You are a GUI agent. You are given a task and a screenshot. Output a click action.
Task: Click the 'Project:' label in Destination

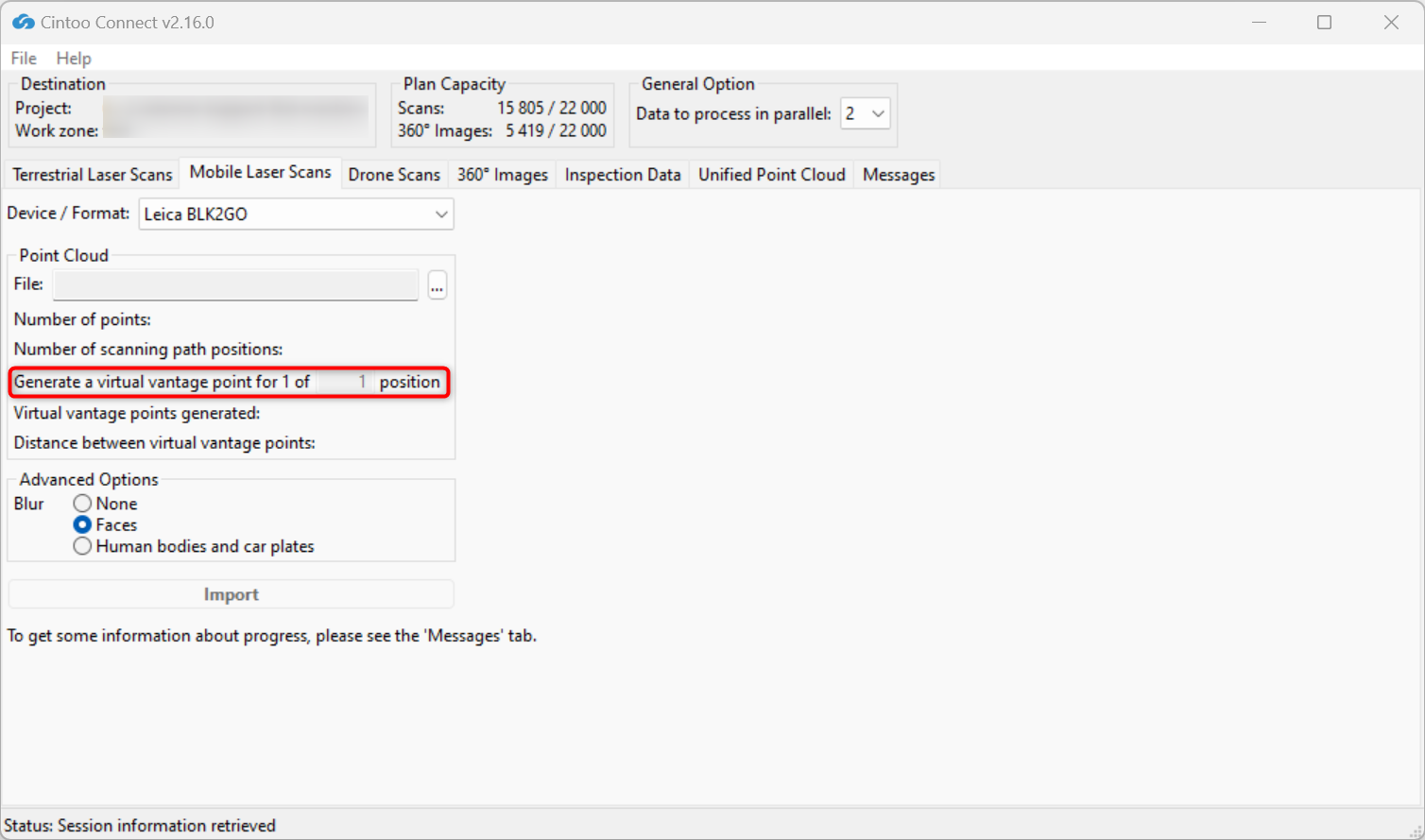[43, 108]
